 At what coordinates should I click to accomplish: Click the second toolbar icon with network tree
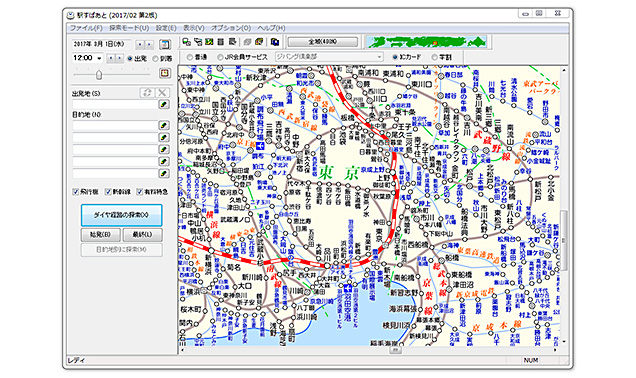[198, 42]
